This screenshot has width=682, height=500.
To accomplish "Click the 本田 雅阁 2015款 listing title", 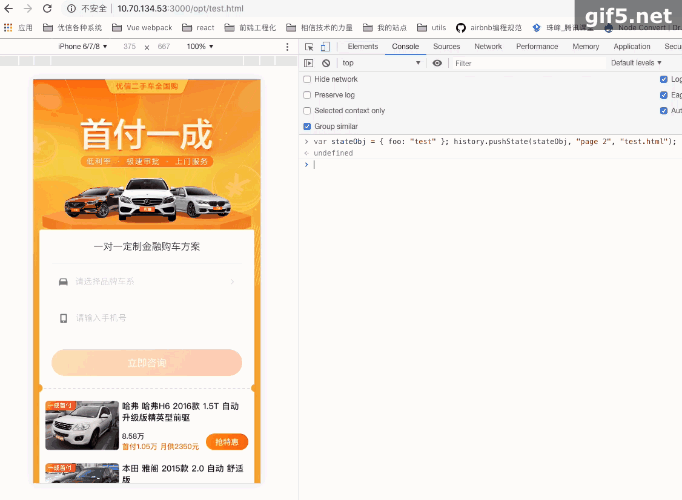I will click(x=182, y=473).
